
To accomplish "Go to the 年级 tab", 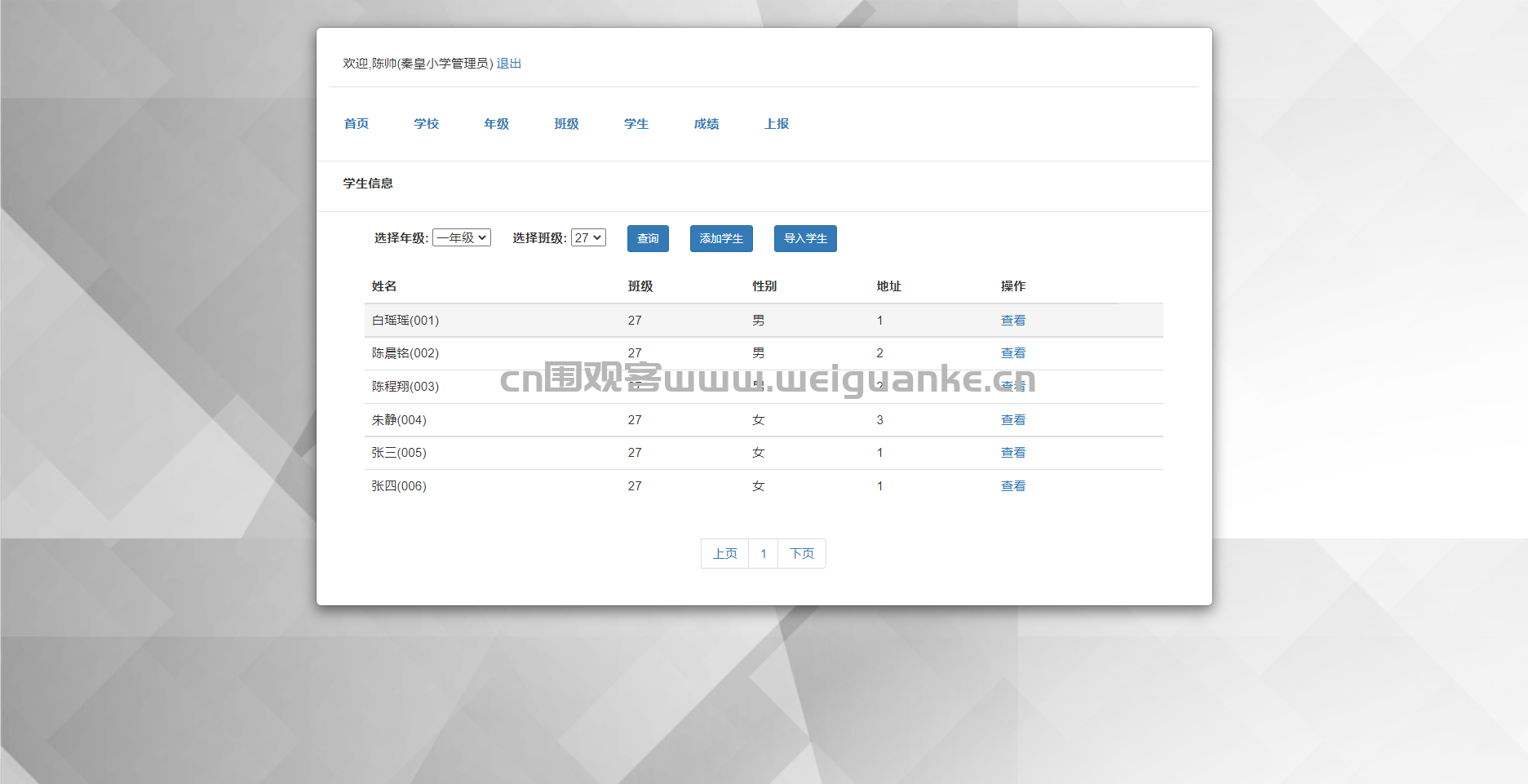I will (497, 124).
